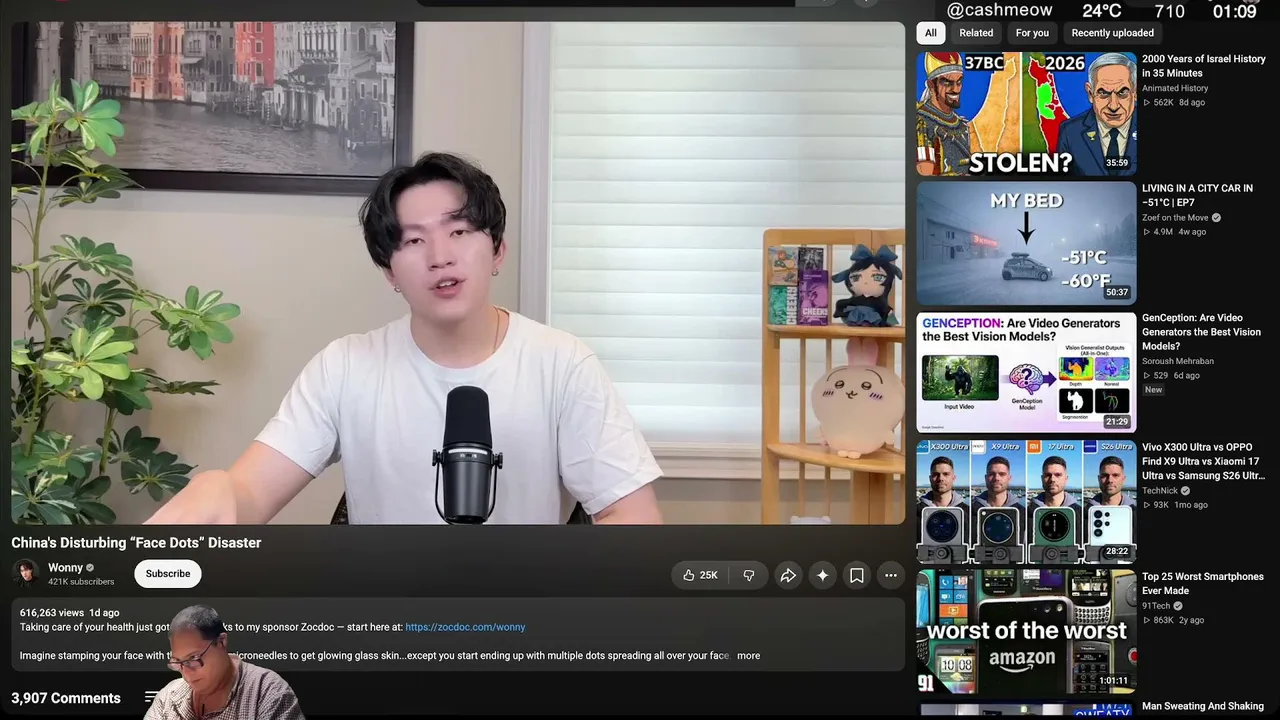The height and width of the screenshot is (720, 1280).
Task: Click the video title "China's Disturbing Face Dots Disaster"
Action: coord(136,543)
